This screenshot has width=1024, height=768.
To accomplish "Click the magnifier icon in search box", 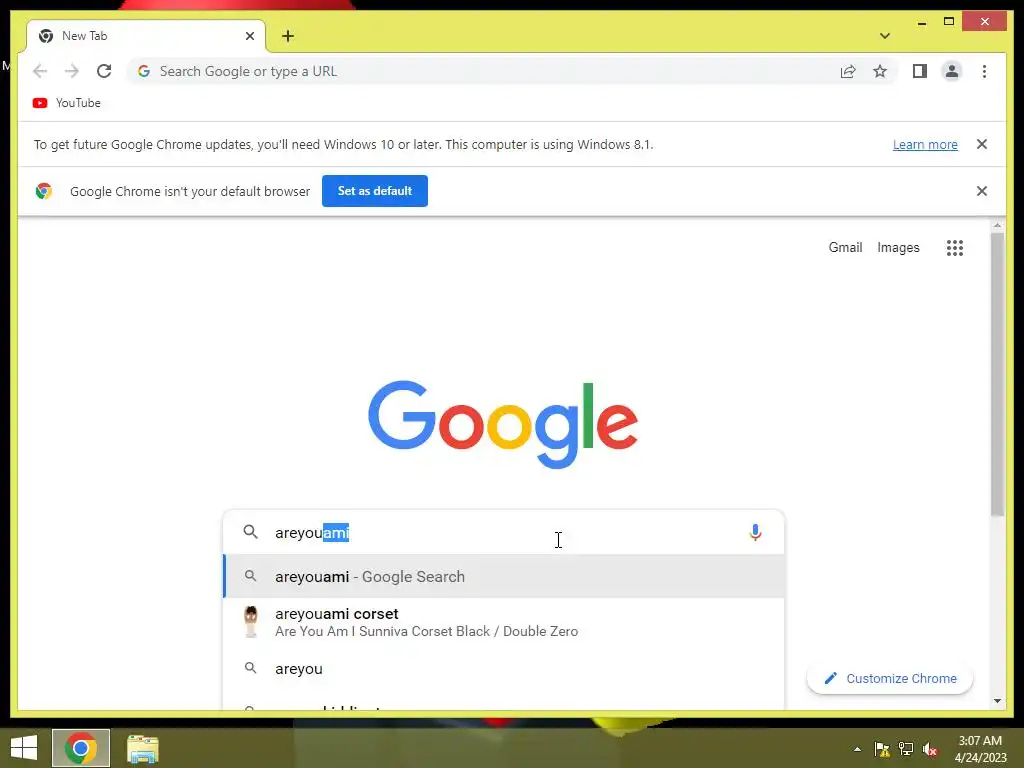I will point(251,532).
